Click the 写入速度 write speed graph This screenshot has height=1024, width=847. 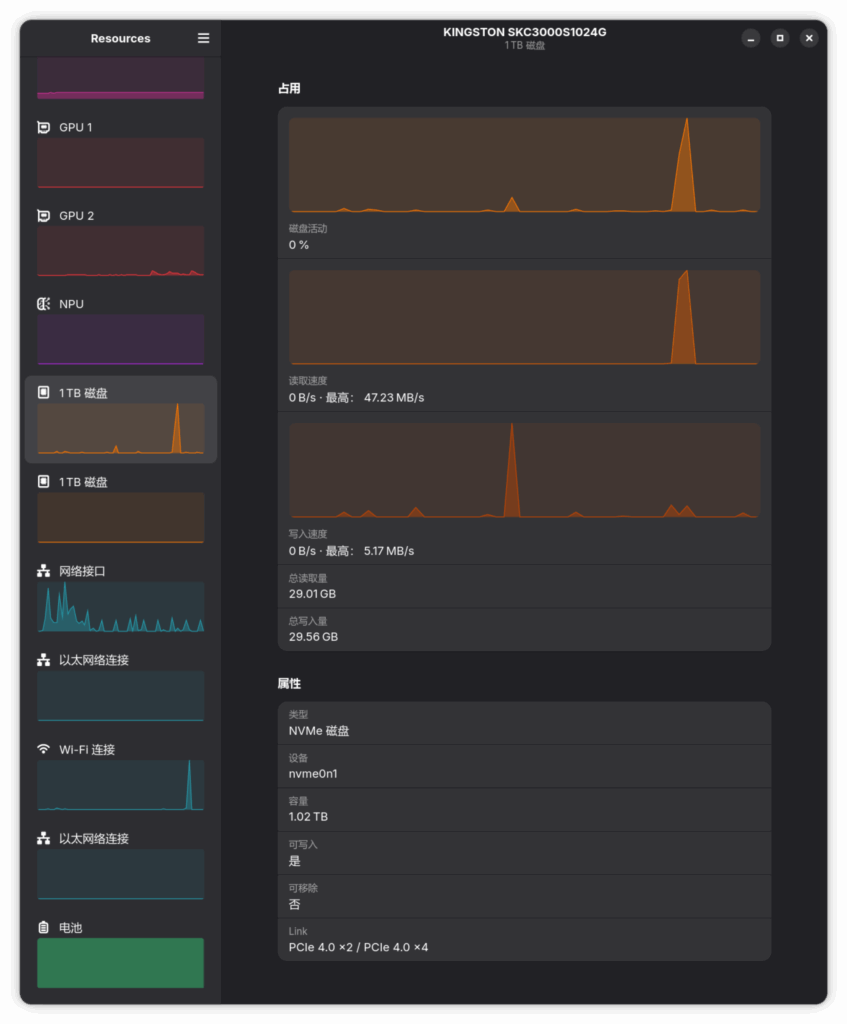[524, 470]
